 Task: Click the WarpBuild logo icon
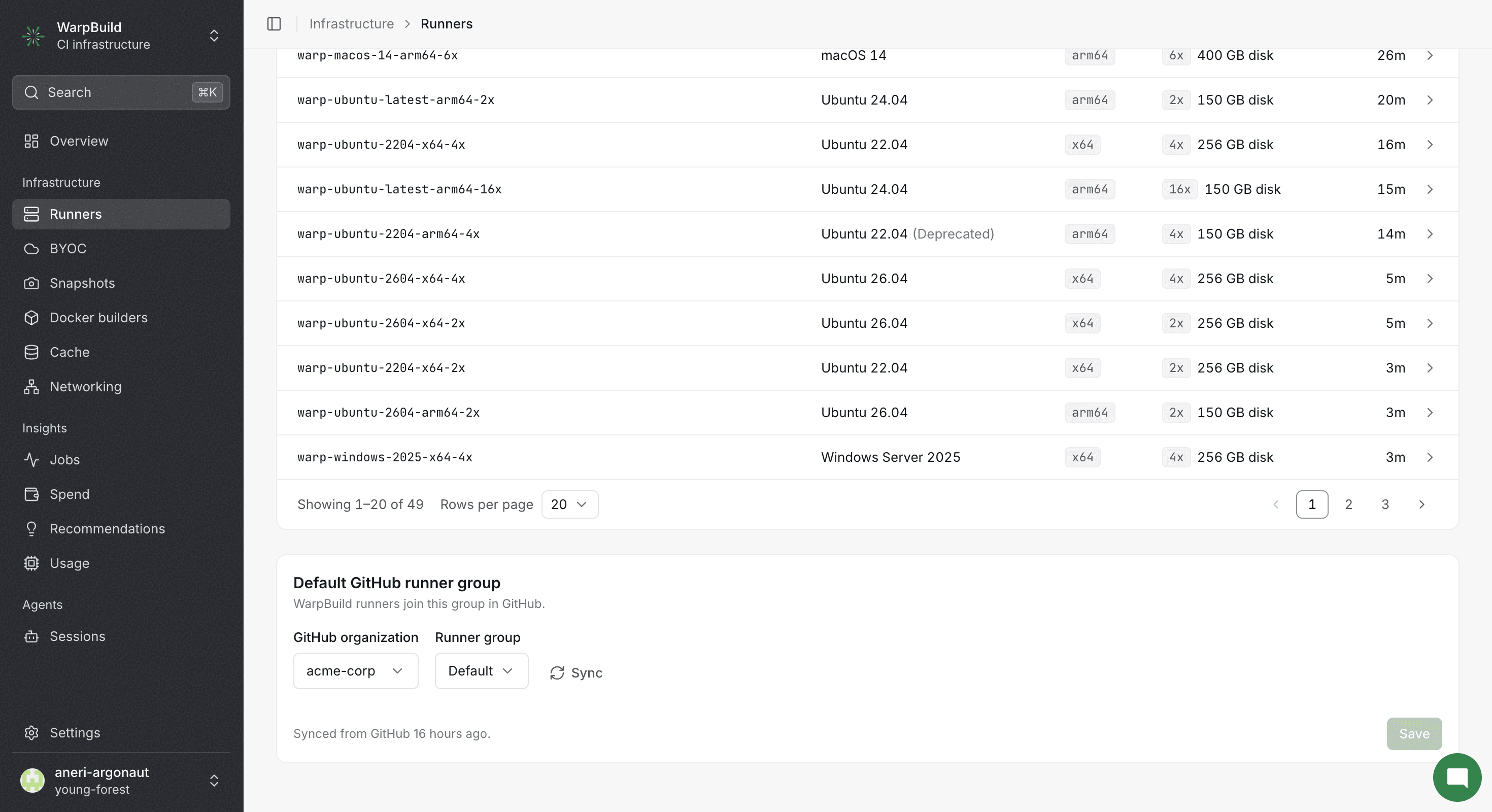pos(33,36)
